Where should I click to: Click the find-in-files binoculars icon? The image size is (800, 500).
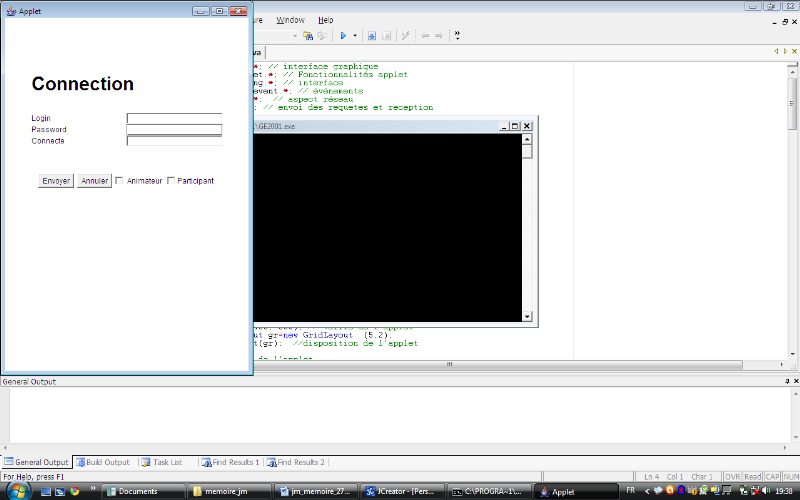[x=309, y=36]
